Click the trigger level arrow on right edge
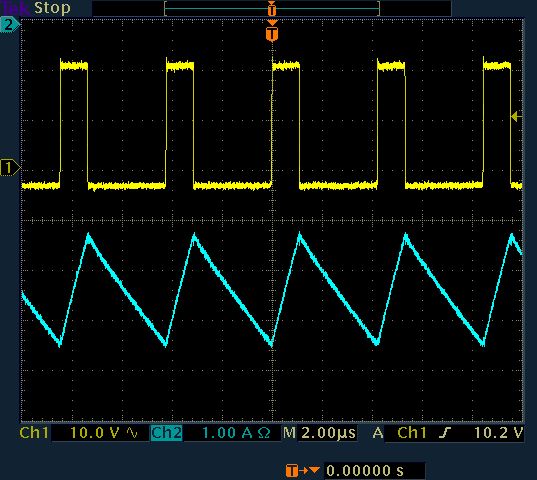Screen dimensions: 537x480 coord(516,116)
